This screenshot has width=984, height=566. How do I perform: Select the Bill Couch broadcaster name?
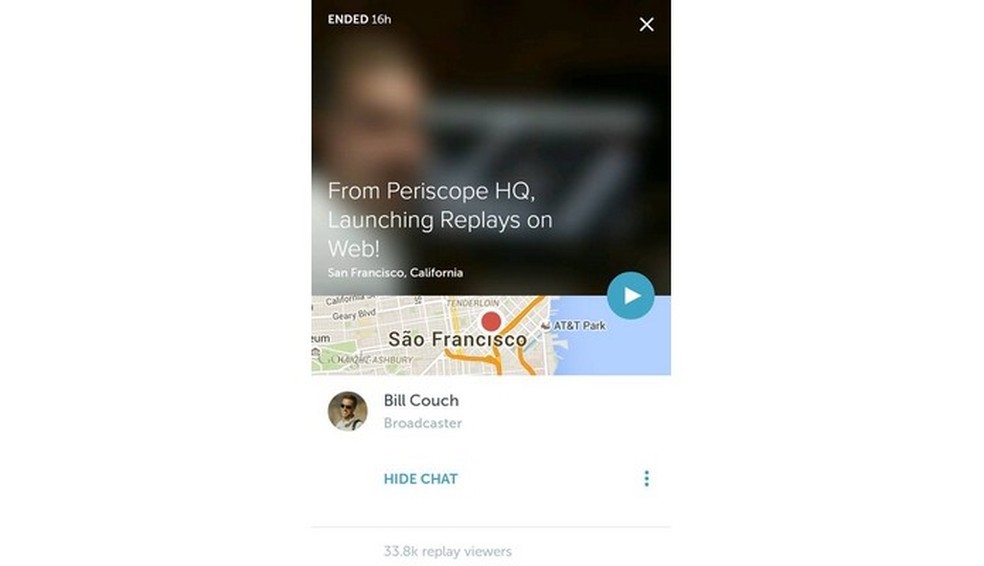[421, 400]
